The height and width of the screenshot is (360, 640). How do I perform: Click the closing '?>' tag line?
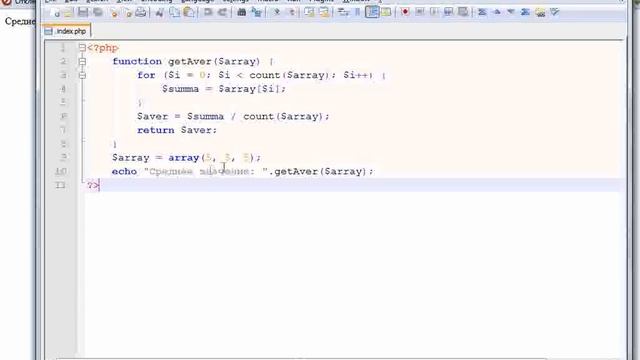[x=93, y=185]
